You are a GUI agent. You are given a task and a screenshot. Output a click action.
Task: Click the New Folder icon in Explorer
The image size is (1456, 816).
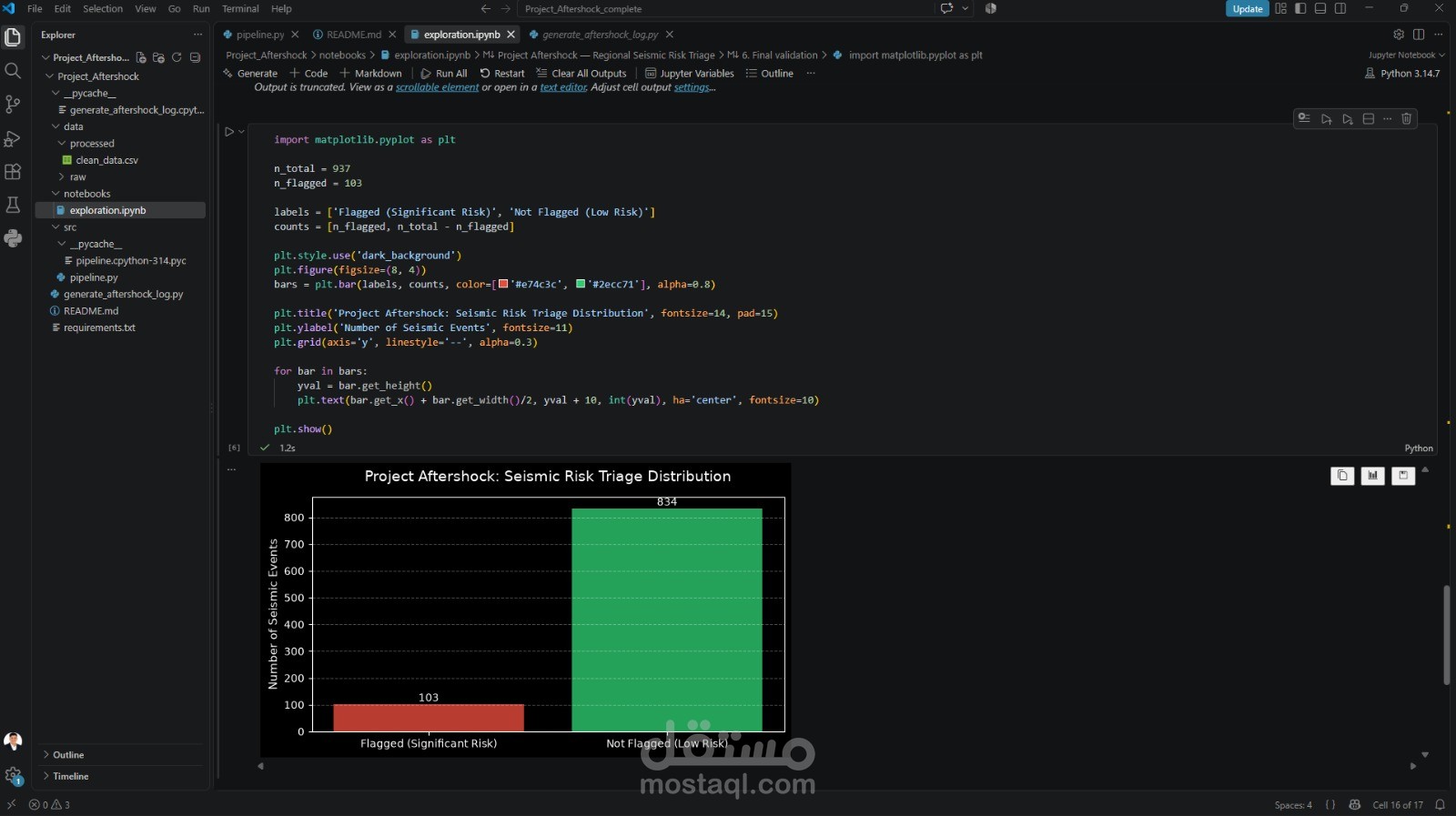[x=158, y=57]
